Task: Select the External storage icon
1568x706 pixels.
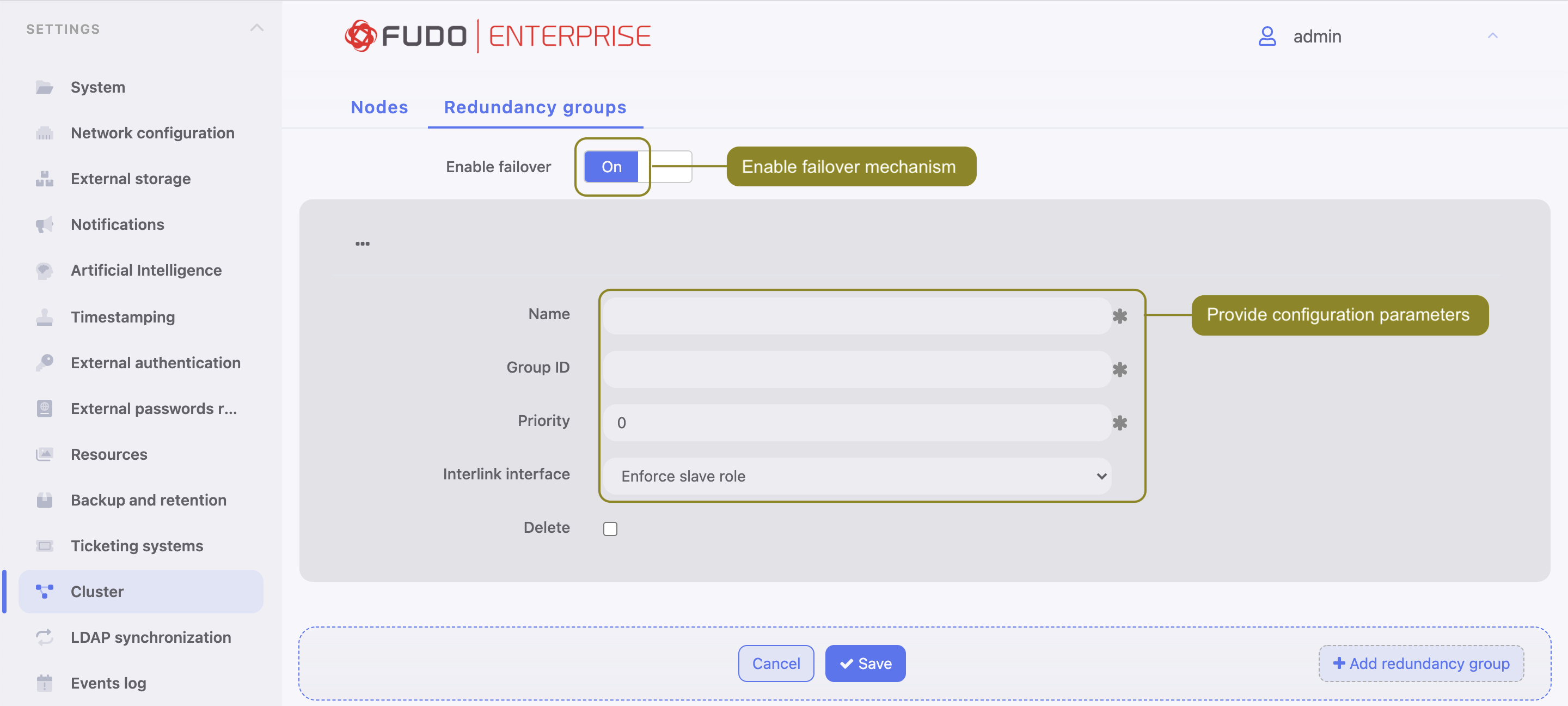Action: pos(45,179)
